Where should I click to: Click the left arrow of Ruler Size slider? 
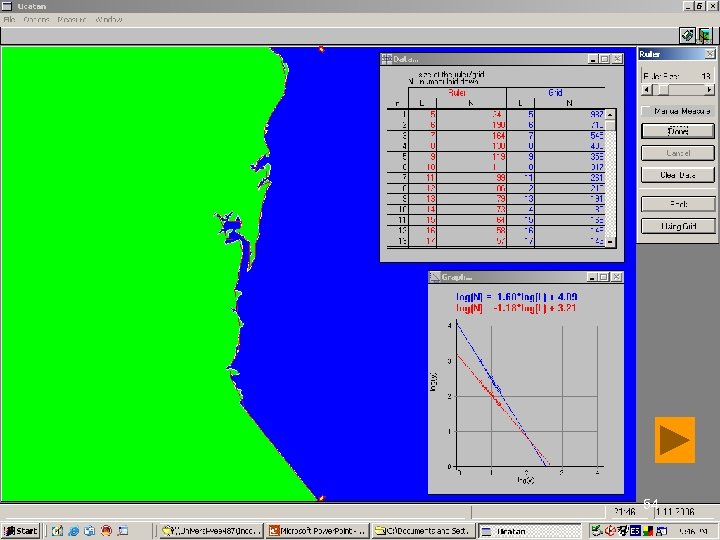click(647, 90)
